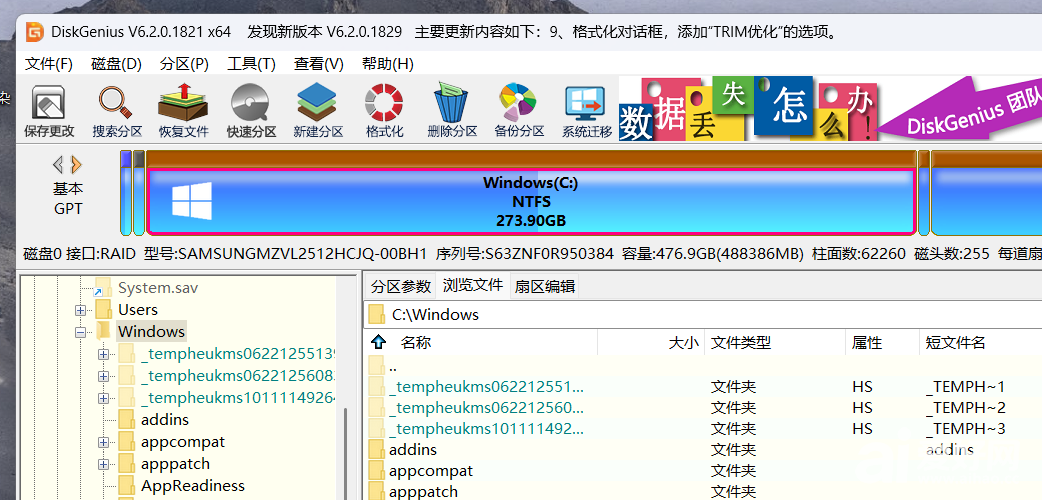Click the up-folder arrow in file list header
Screen dimensions: 1042x500
(379, 342)
